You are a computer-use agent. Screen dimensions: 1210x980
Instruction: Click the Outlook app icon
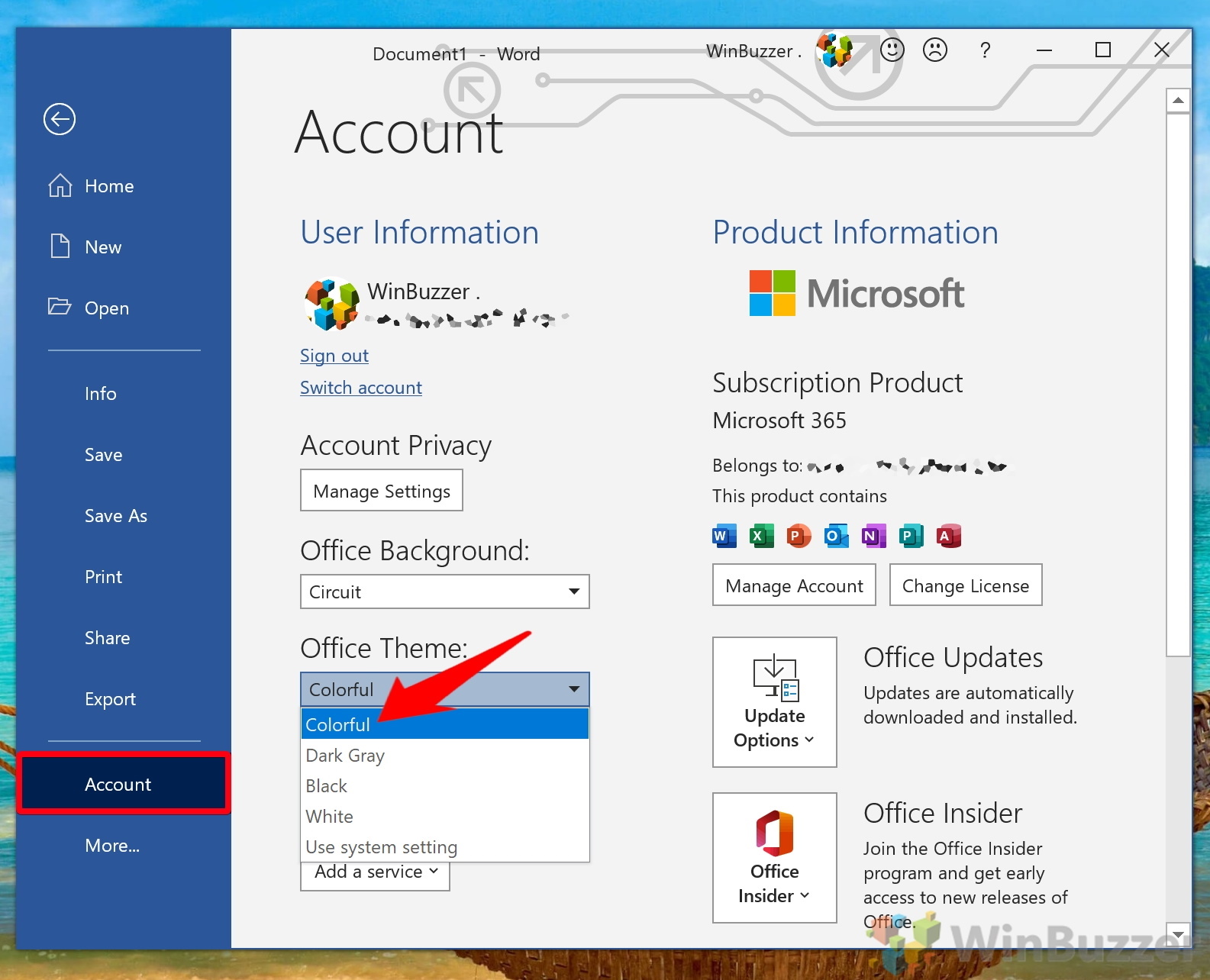837,537
